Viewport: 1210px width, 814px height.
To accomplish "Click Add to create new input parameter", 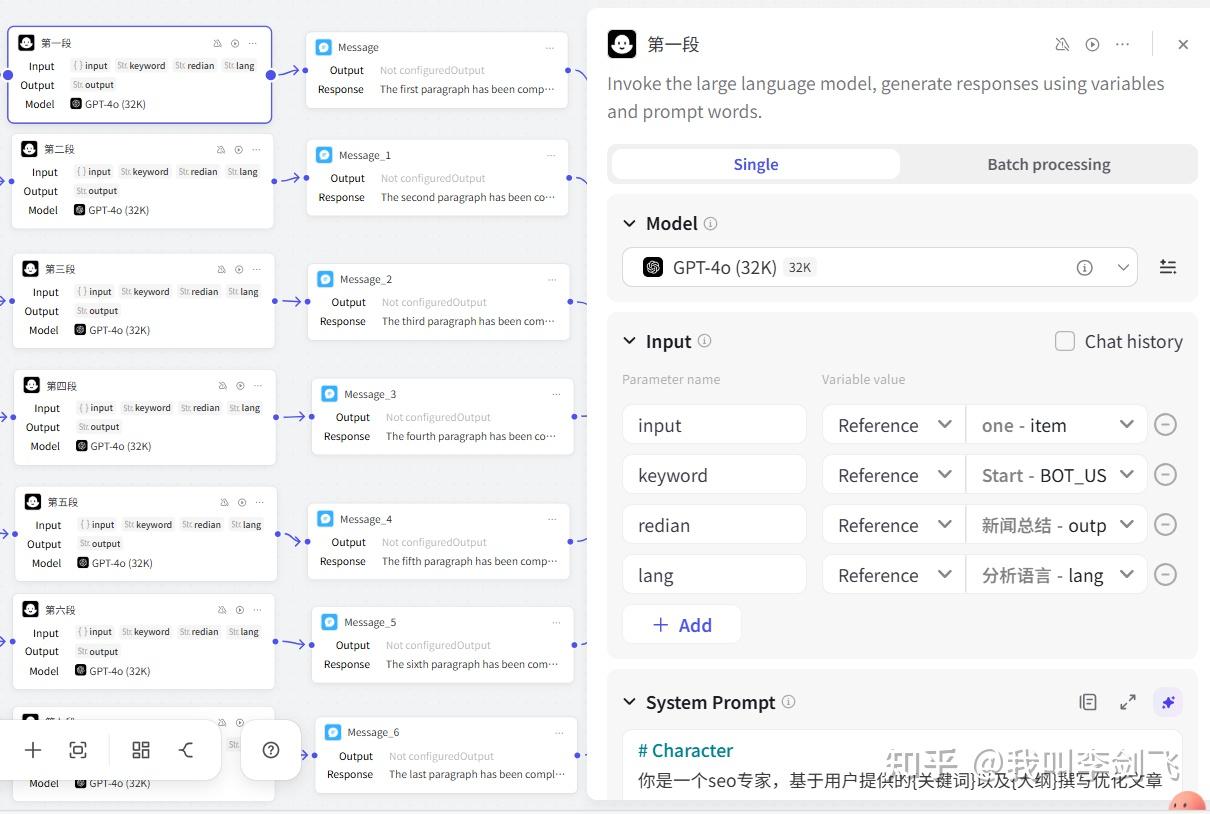I will tap(682, 625).
